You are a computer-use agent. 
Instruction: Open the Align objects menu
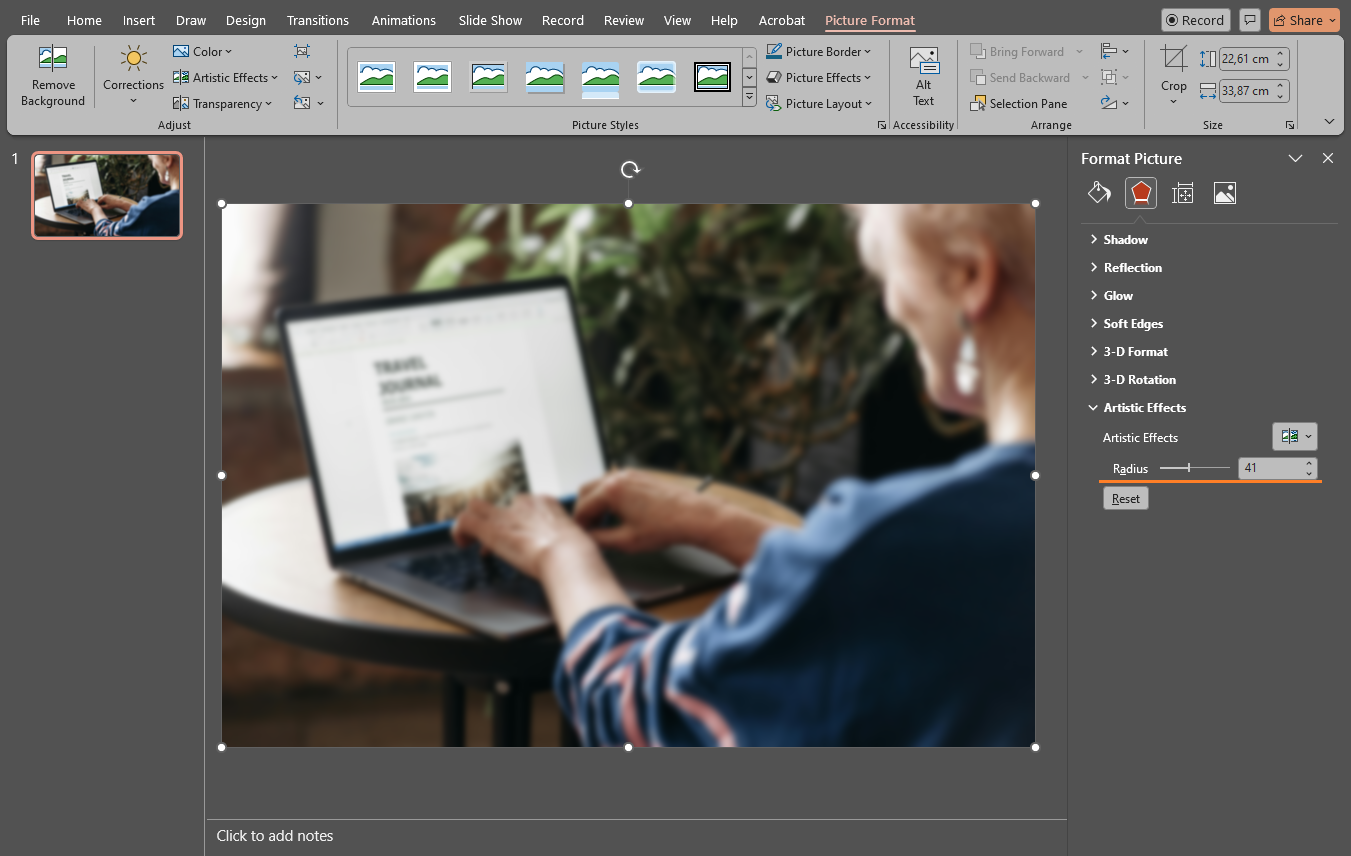[x=1114, y=51]
